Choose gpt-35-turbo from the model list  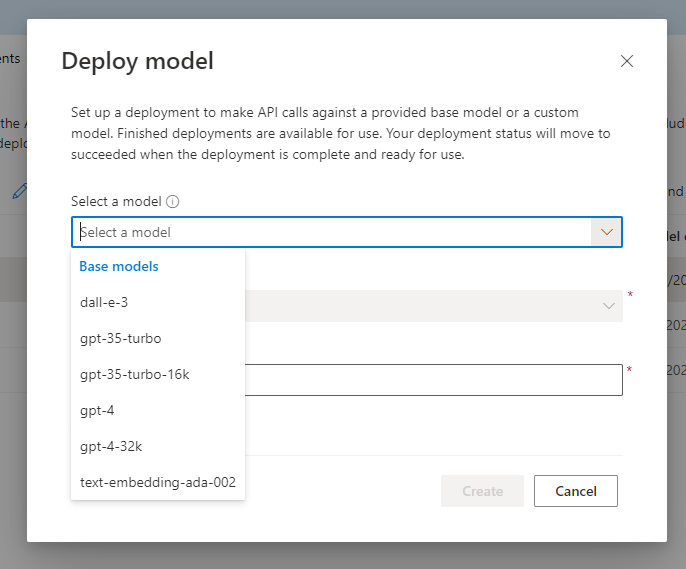tap(158, 339)
